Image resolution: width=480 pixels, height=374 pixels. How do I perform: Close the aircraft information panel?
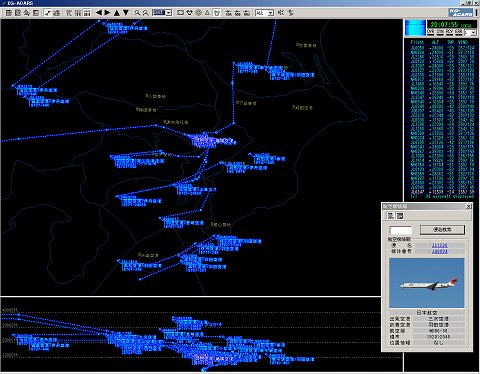(468, 207)
